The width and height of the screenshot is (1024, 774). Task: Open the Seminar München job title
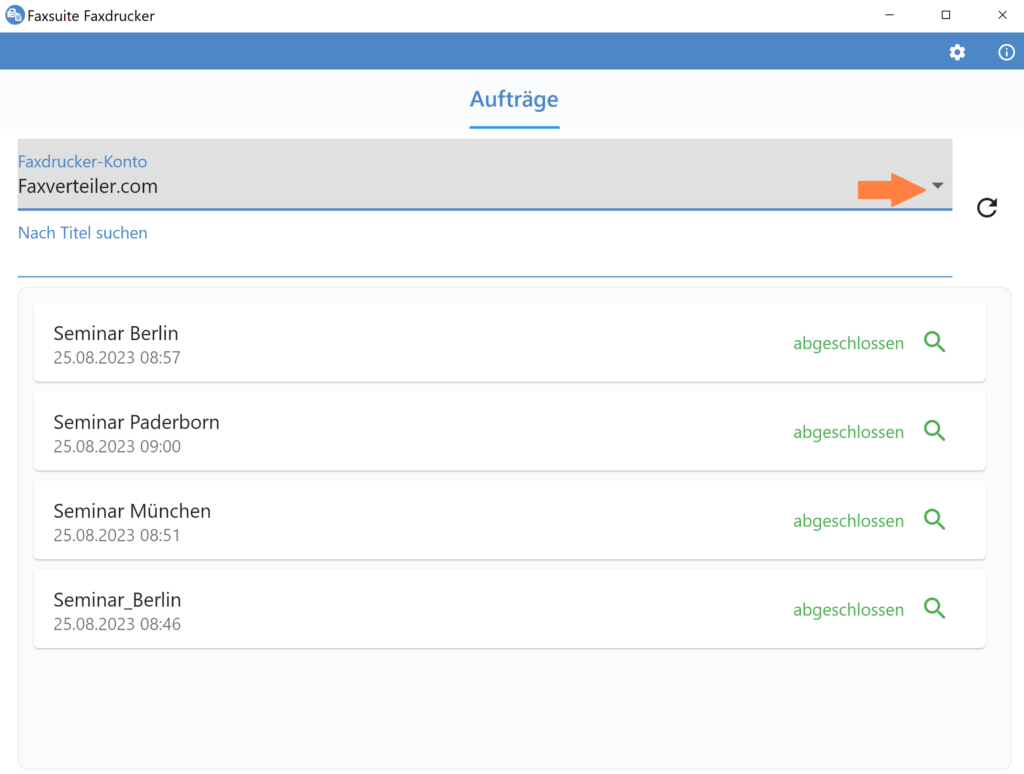[x=132, y=511]
